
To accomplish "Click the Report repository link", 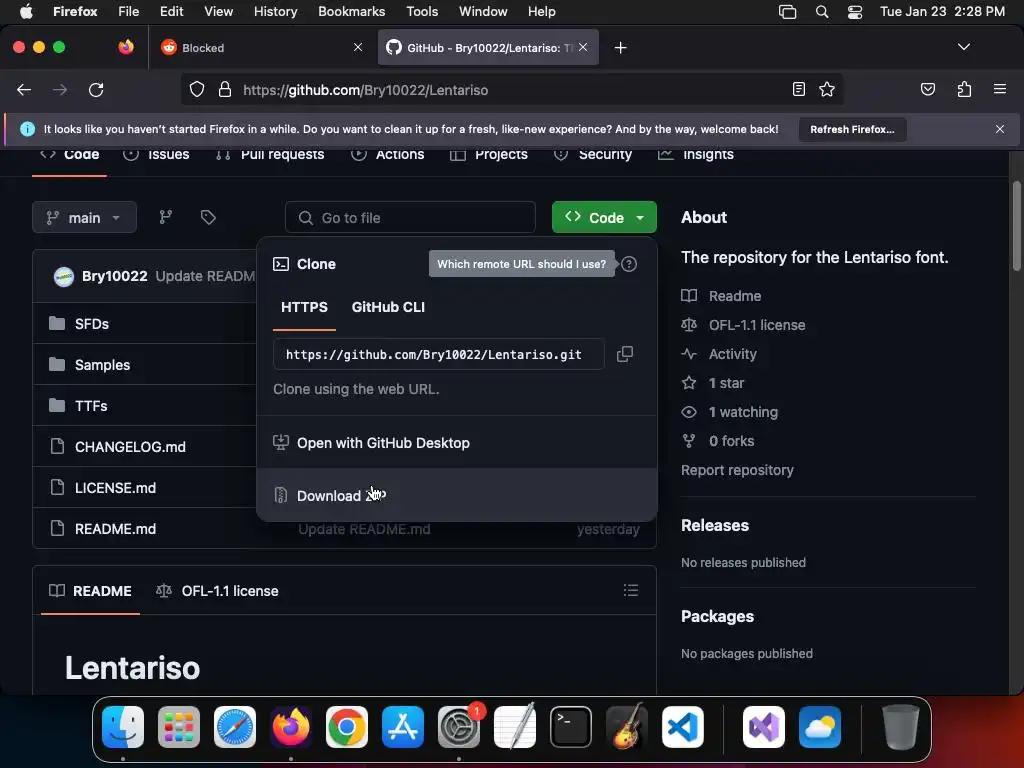I will point(737,470).
